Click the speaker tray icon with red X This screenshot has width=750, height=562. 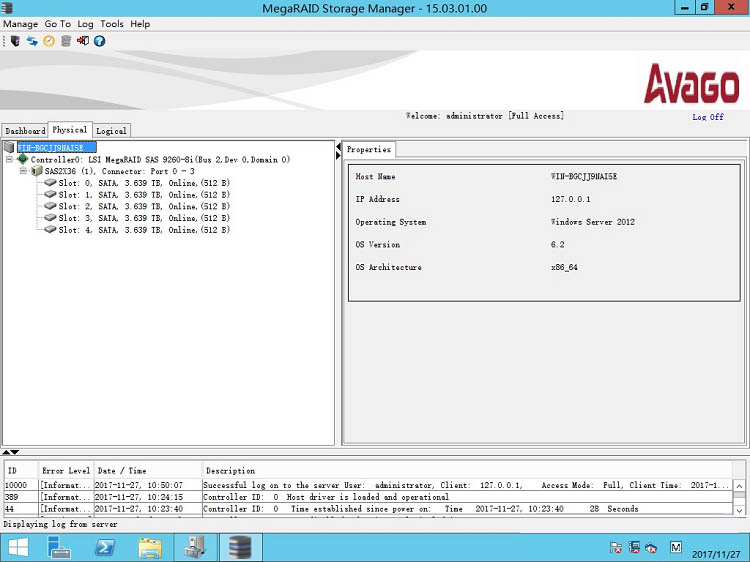651,547
